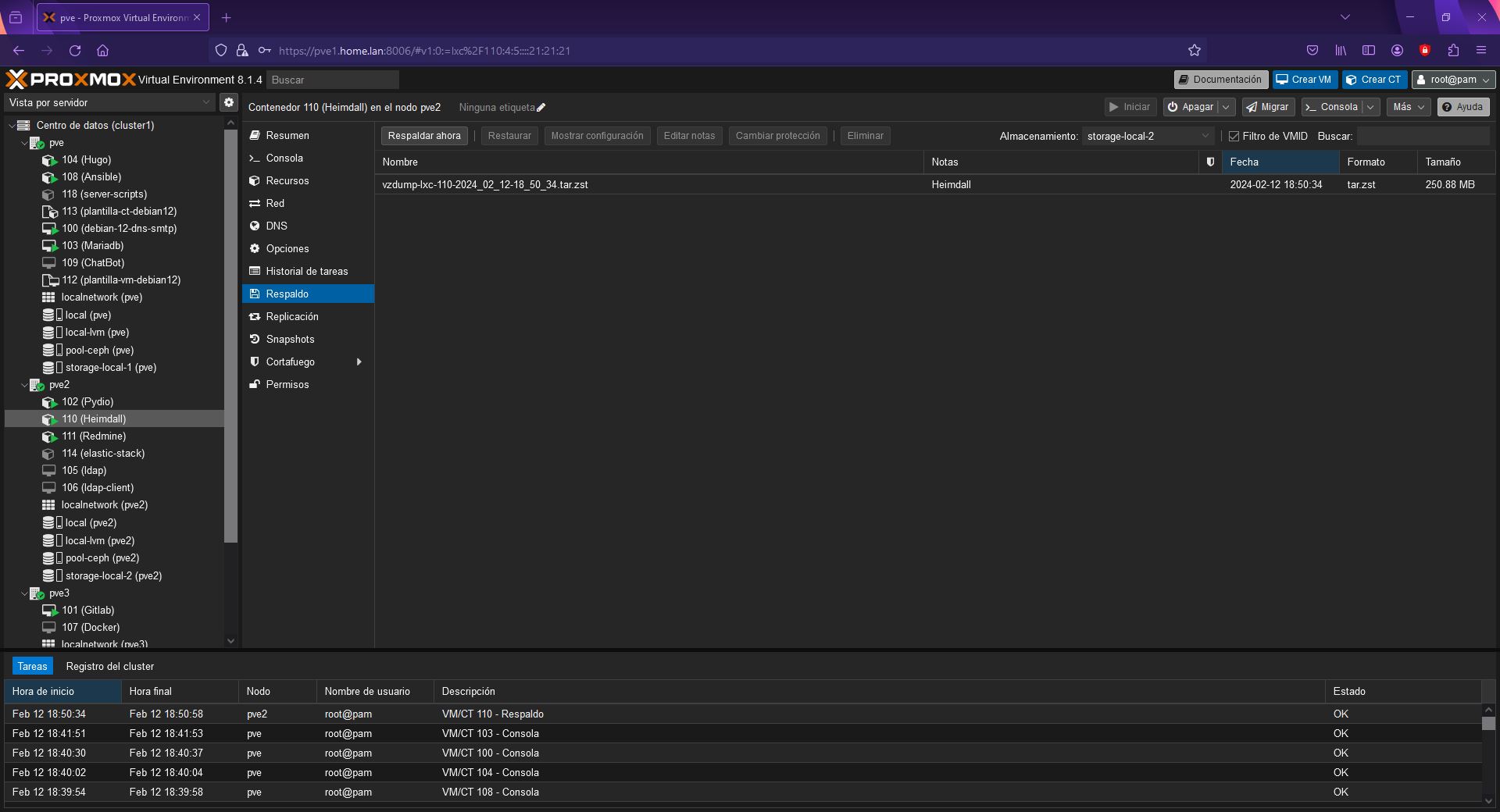The image size is (1500, 812).
Task: Open the Documentación button
Action: point(1220,80)
